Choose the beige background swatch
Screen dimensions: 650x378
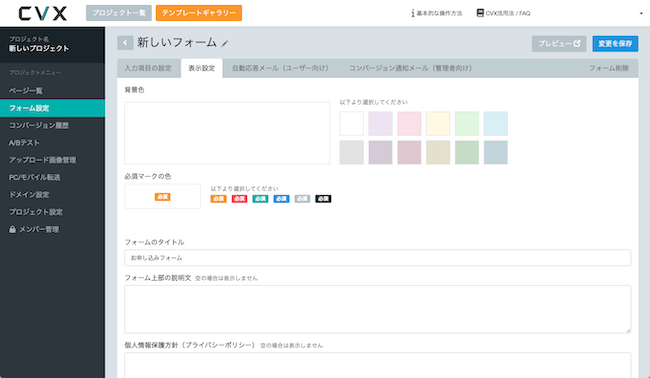click(x=438, y=152)
